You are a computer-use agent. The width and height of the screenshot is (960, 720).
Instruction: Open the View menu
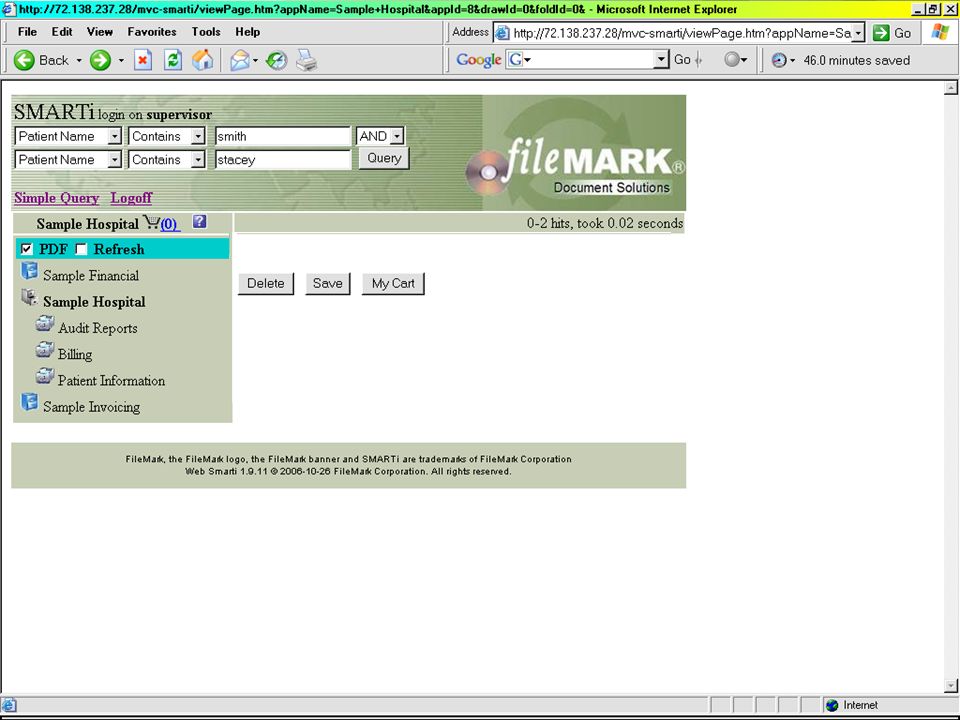(x=100, y=32)
